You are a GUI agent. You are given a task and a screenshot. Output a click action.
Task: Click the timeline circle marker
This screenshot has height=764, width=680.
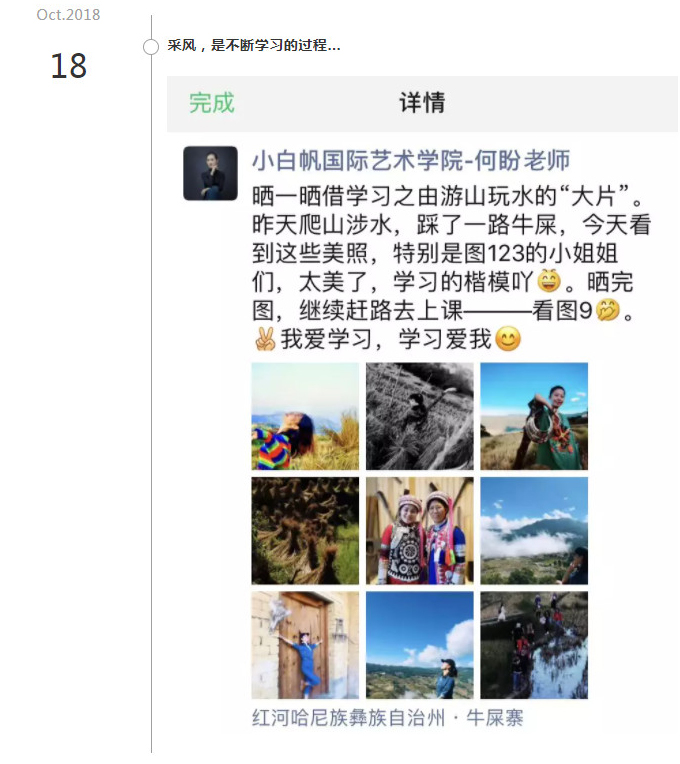pyautogui.click(x=151, y=47)
